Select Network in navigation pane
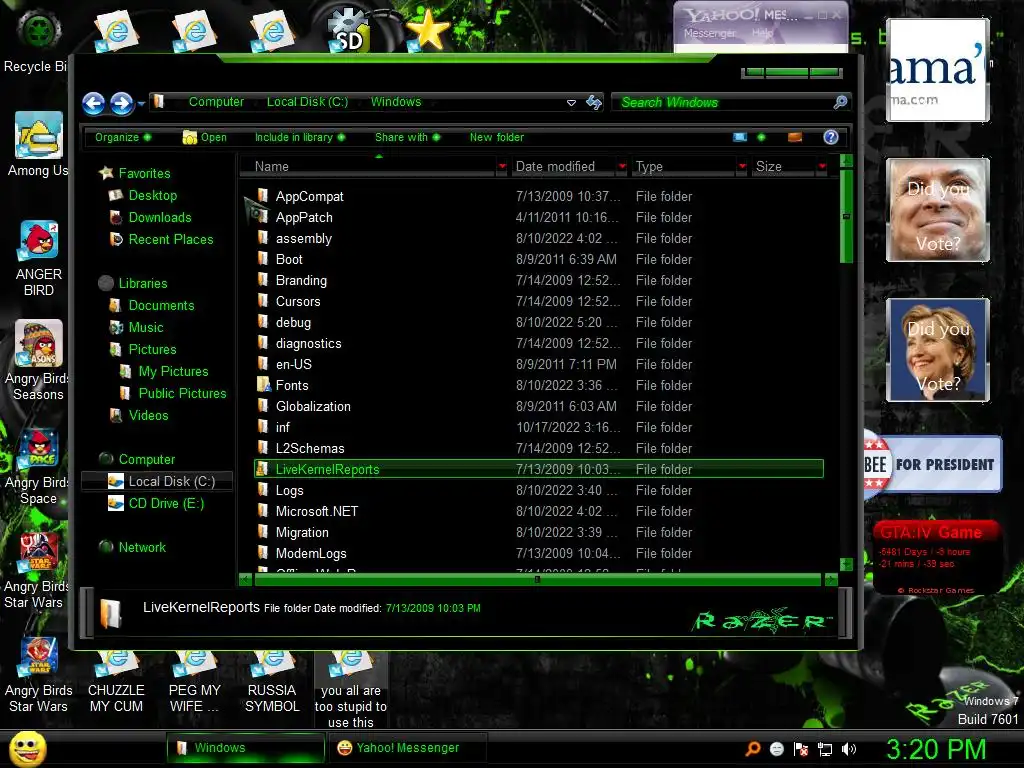 point(141,547)
